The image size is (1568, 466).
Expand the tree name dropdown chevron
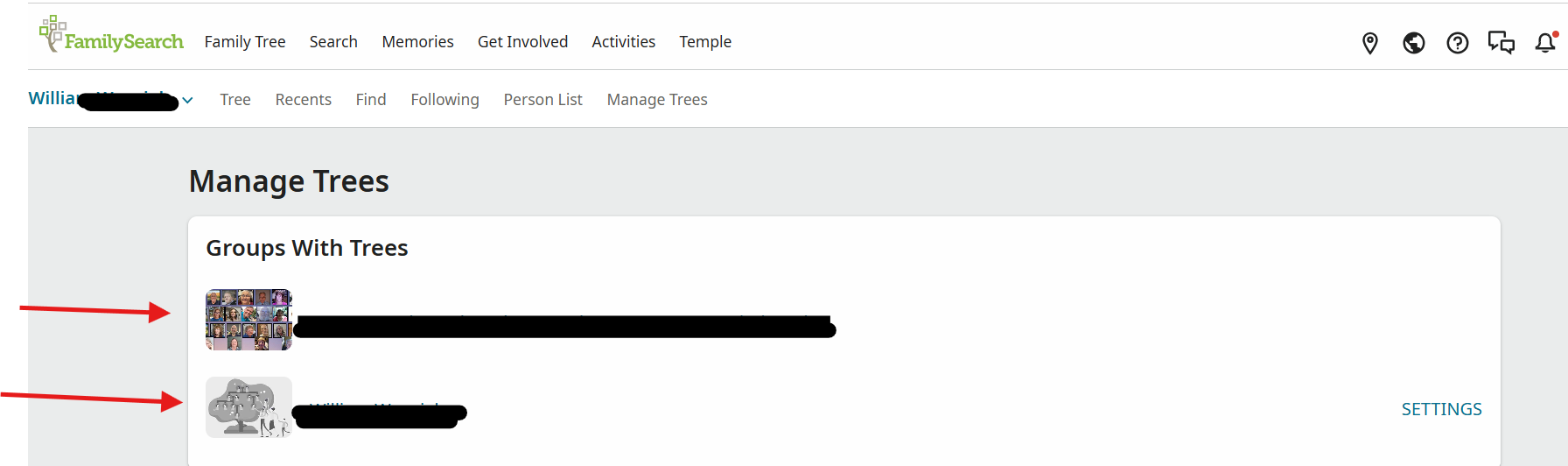[187, 101]
